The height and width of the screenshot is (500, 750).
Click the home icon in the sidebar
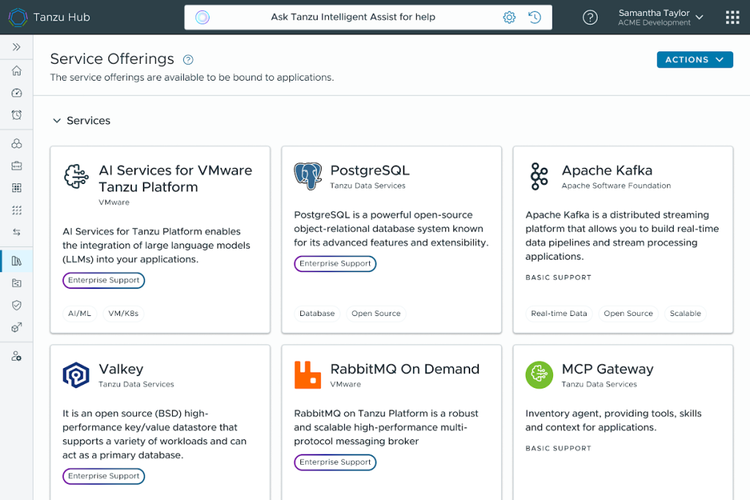click(x=16, y=71)
